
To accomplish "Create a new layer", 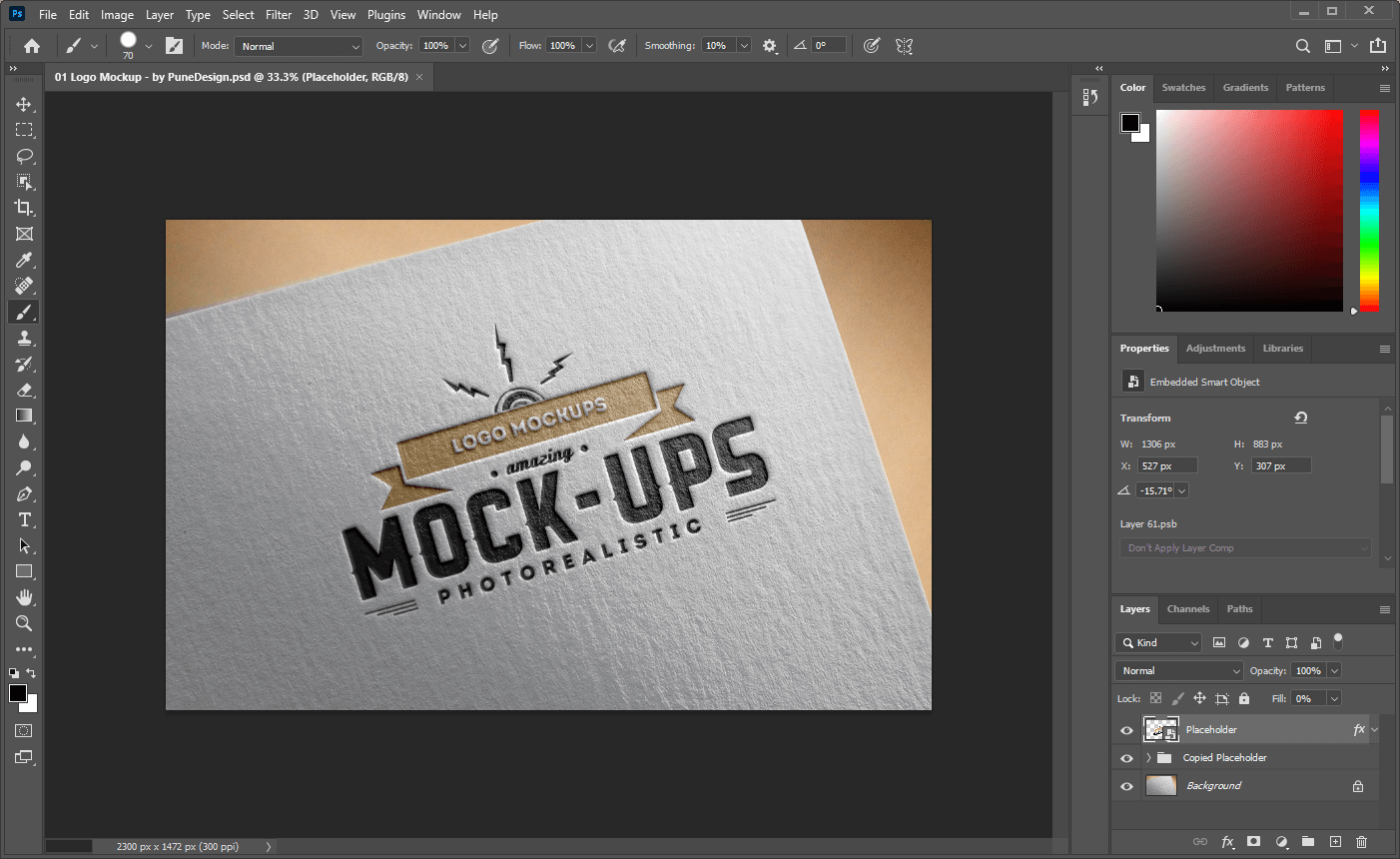I will click(x=1335, y=842).
